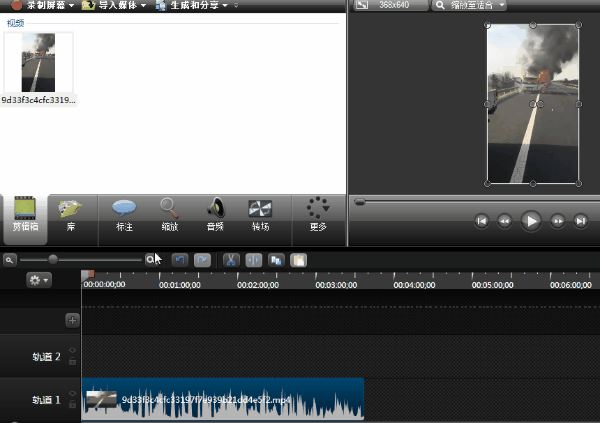Step forward with the fast-forward button

coord(558,221)
